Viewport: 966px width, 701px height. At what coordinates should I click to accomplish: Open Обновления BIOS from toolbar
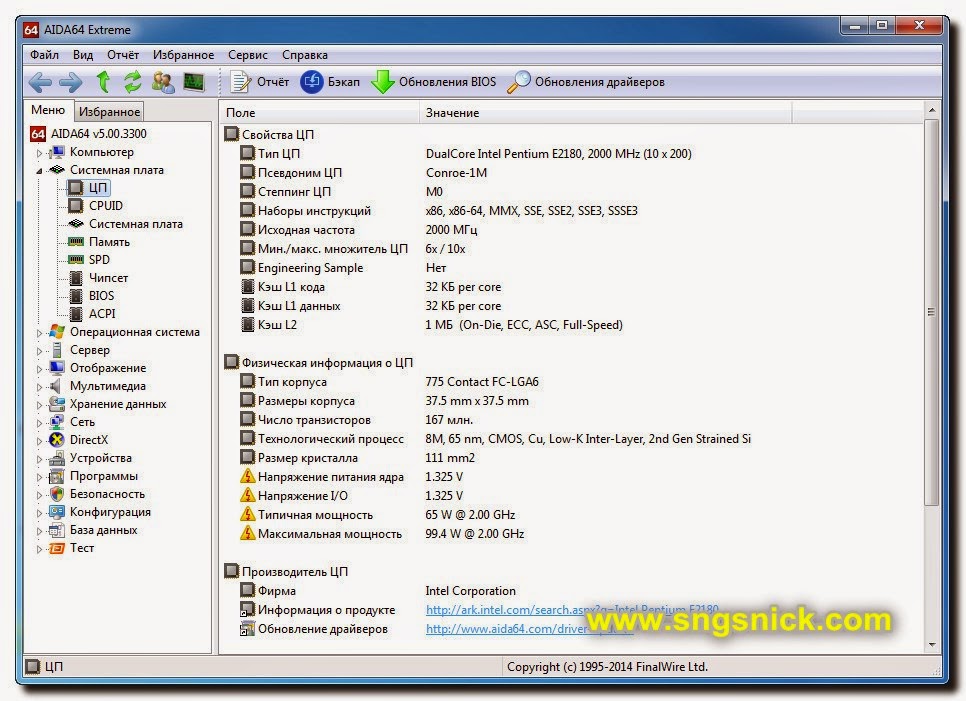click(x=433, y=82)
